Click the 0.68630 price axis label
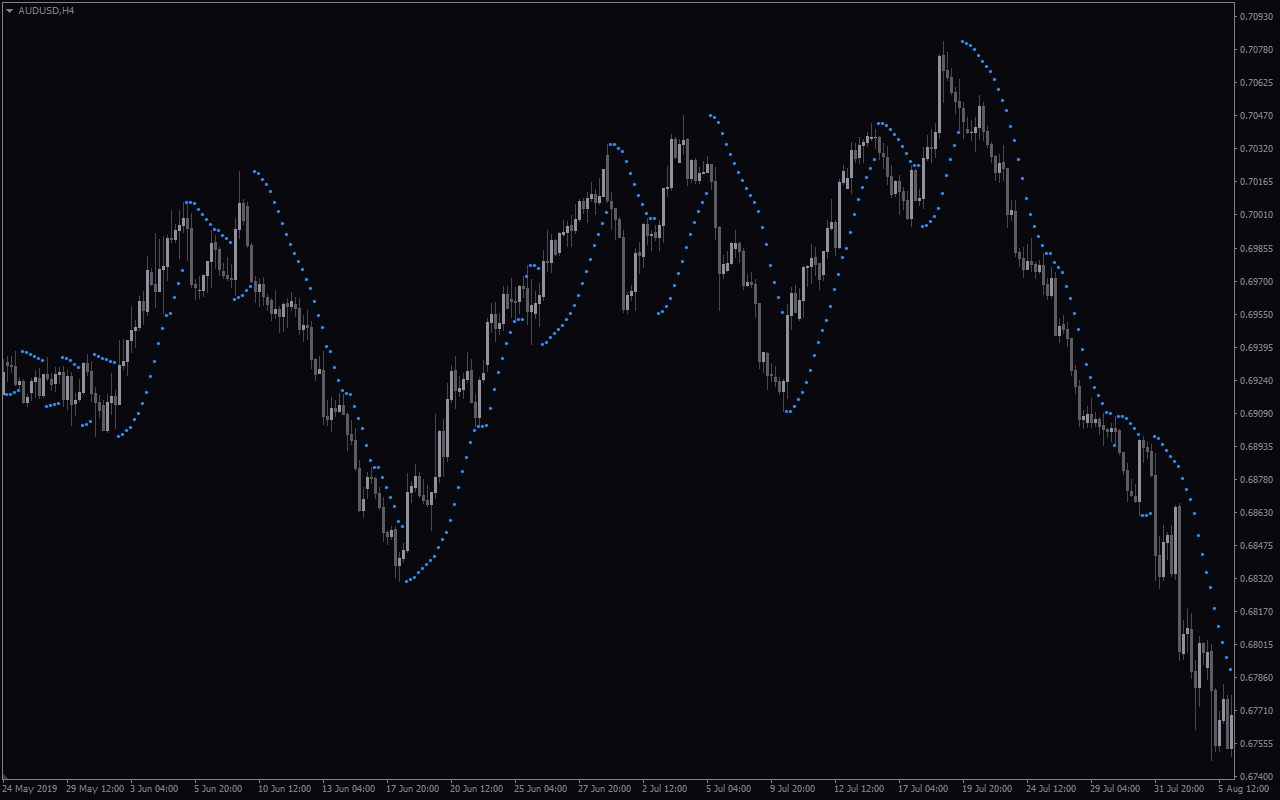 click(x=1256, y=512)
